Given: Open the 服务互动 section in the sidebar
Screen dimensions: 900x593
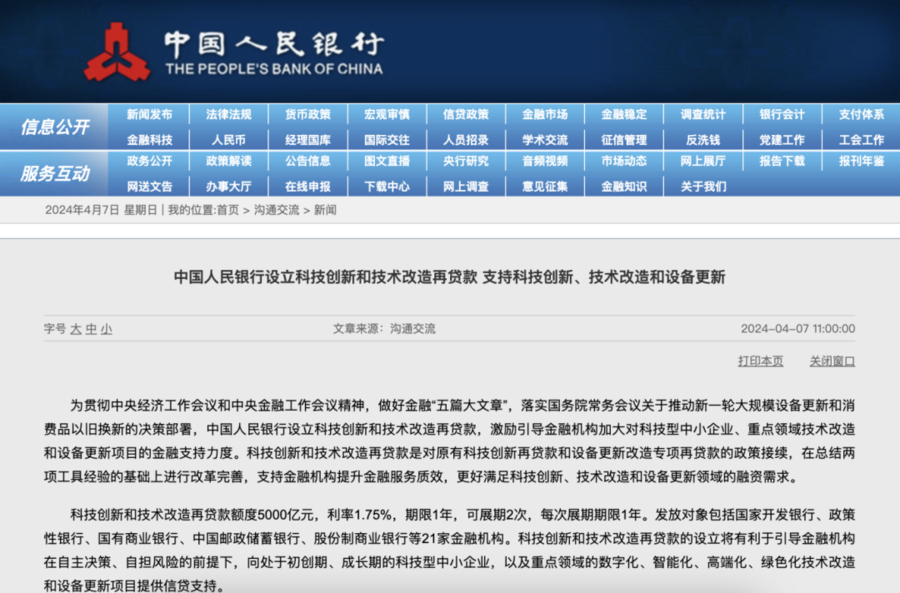Looking at the screenshot, I should [55, 172].
